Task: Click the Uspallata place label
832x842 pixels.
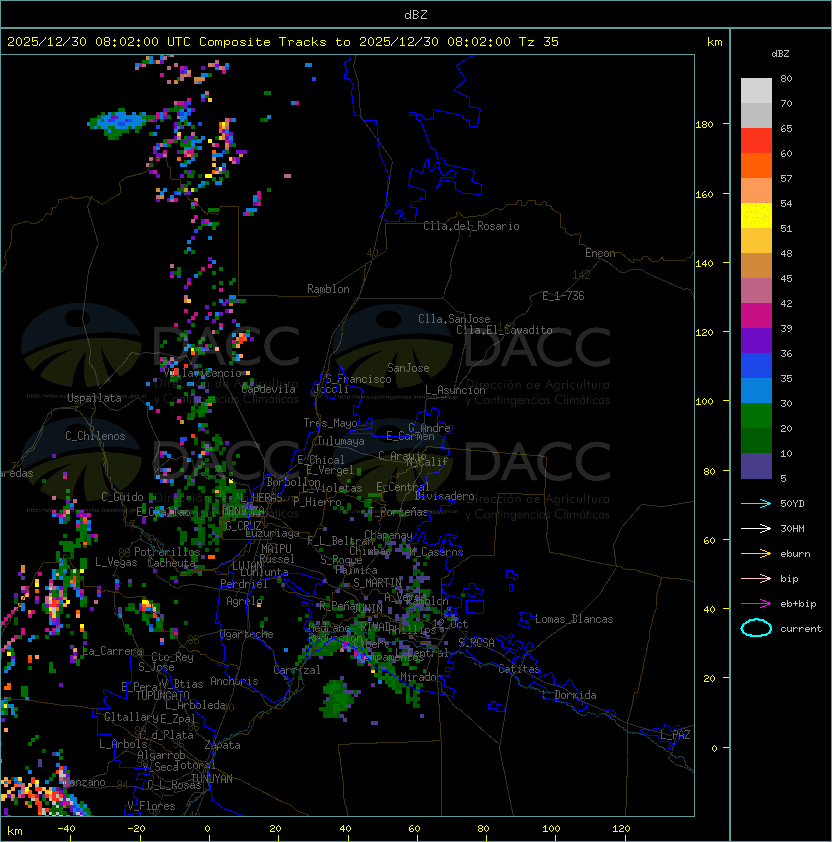Action: point(94,398)
